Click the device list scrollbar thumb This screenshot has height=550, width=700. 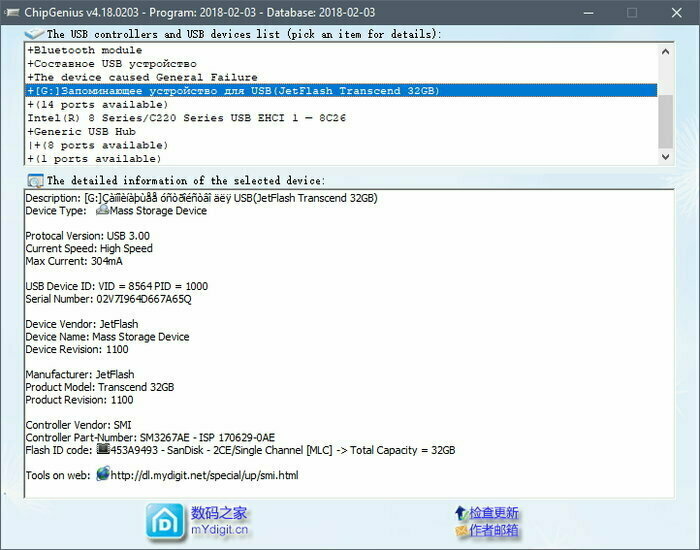pos(665,121)
